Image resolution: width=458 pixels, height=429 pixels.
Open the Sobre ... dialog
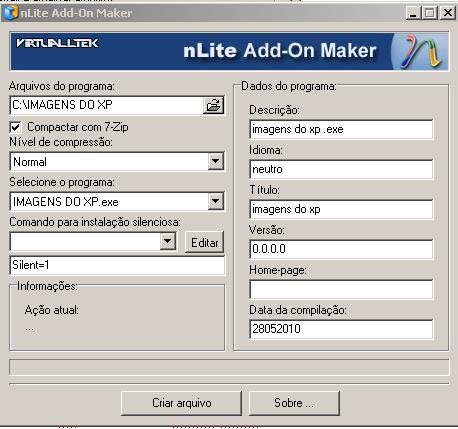click(x=294, y=403)
